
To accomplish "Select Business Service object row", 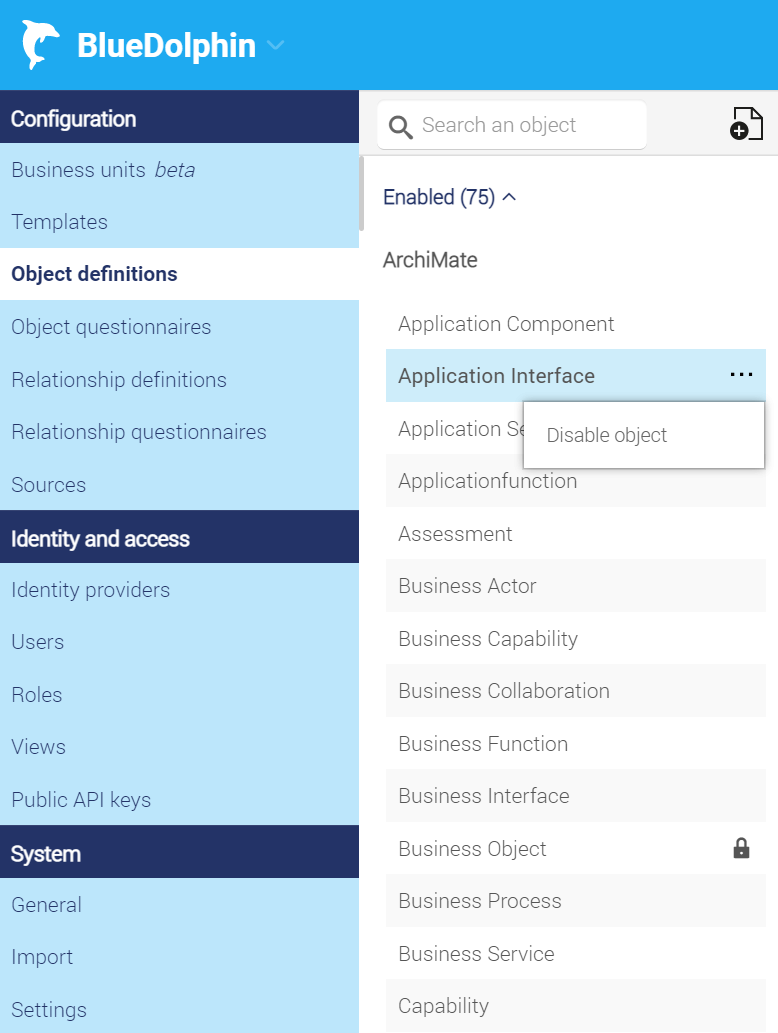I will pos(575,953).
